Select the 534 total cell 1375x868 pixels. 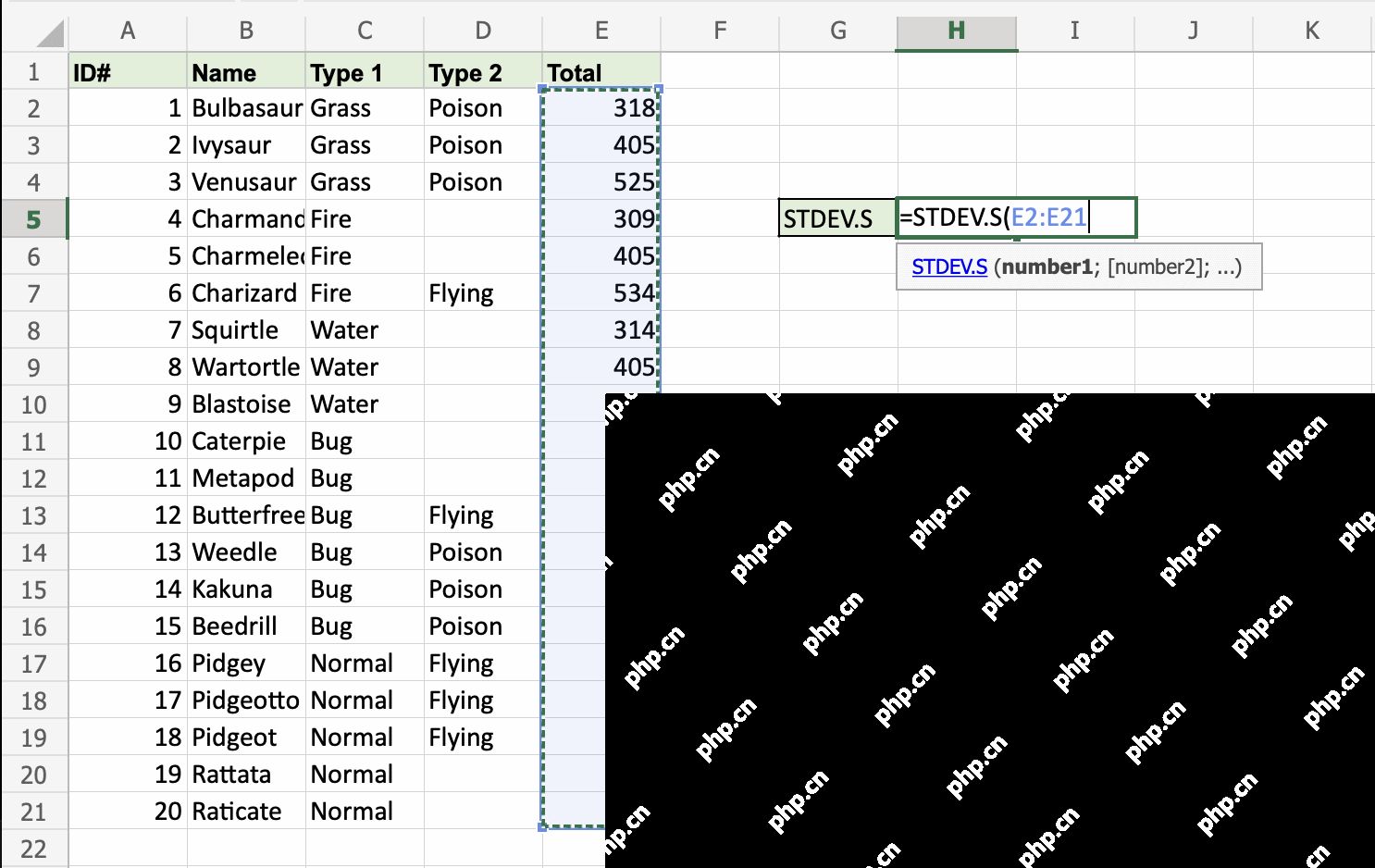pos(601,293)
